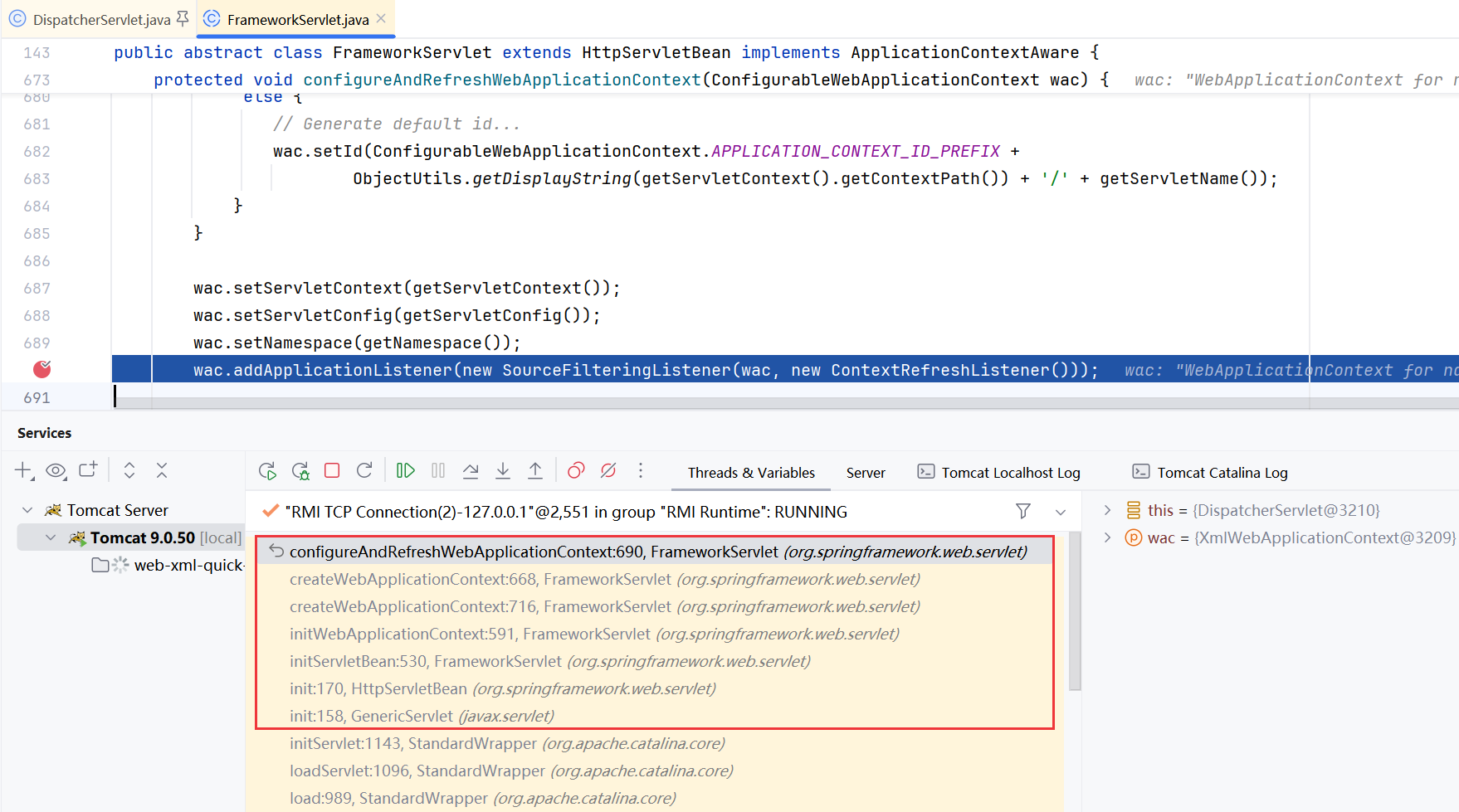
Task: Step into the method call
Action: pos(503,470)
